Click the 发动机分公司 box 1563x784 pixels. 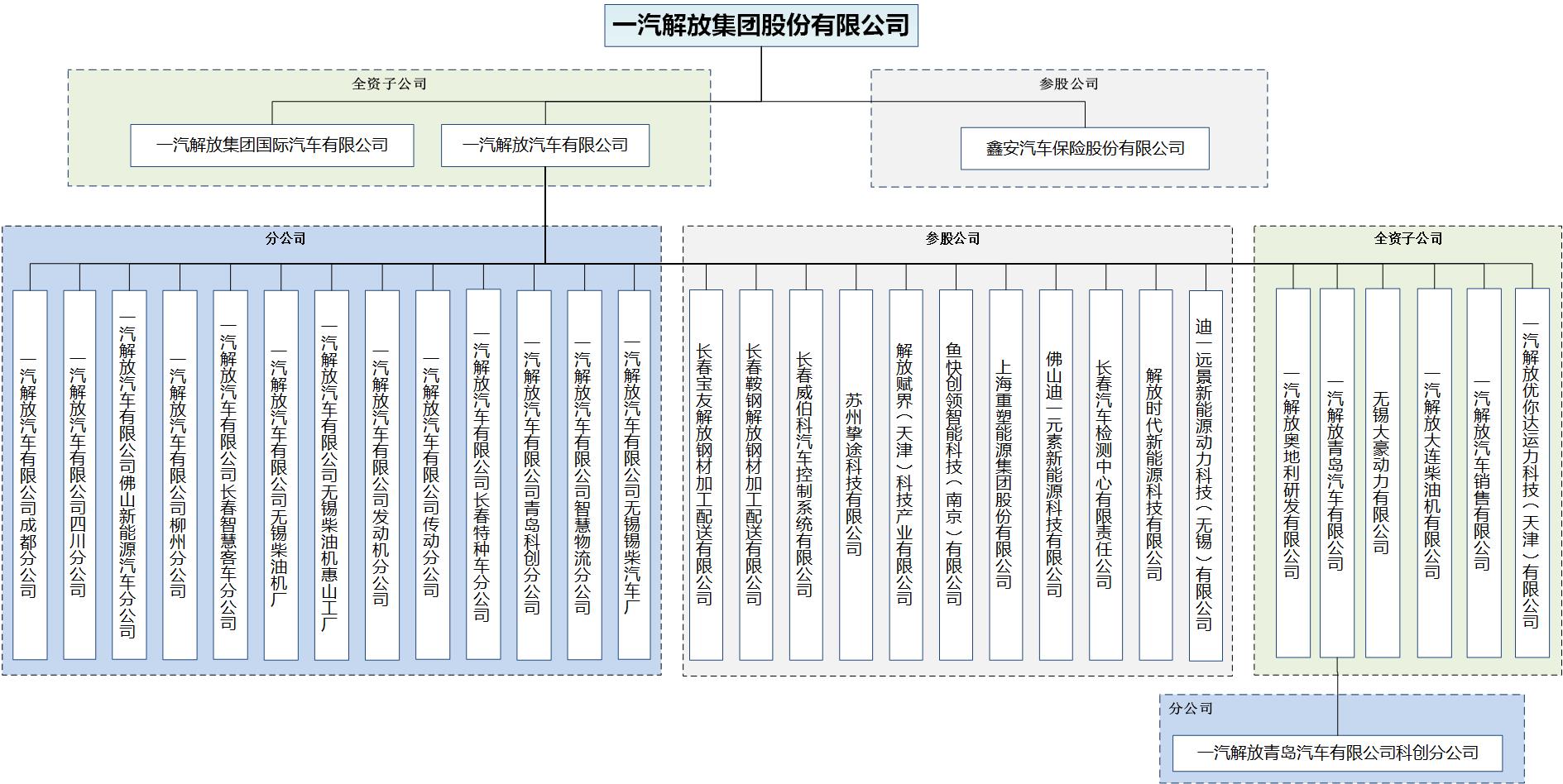pos(381,475)
